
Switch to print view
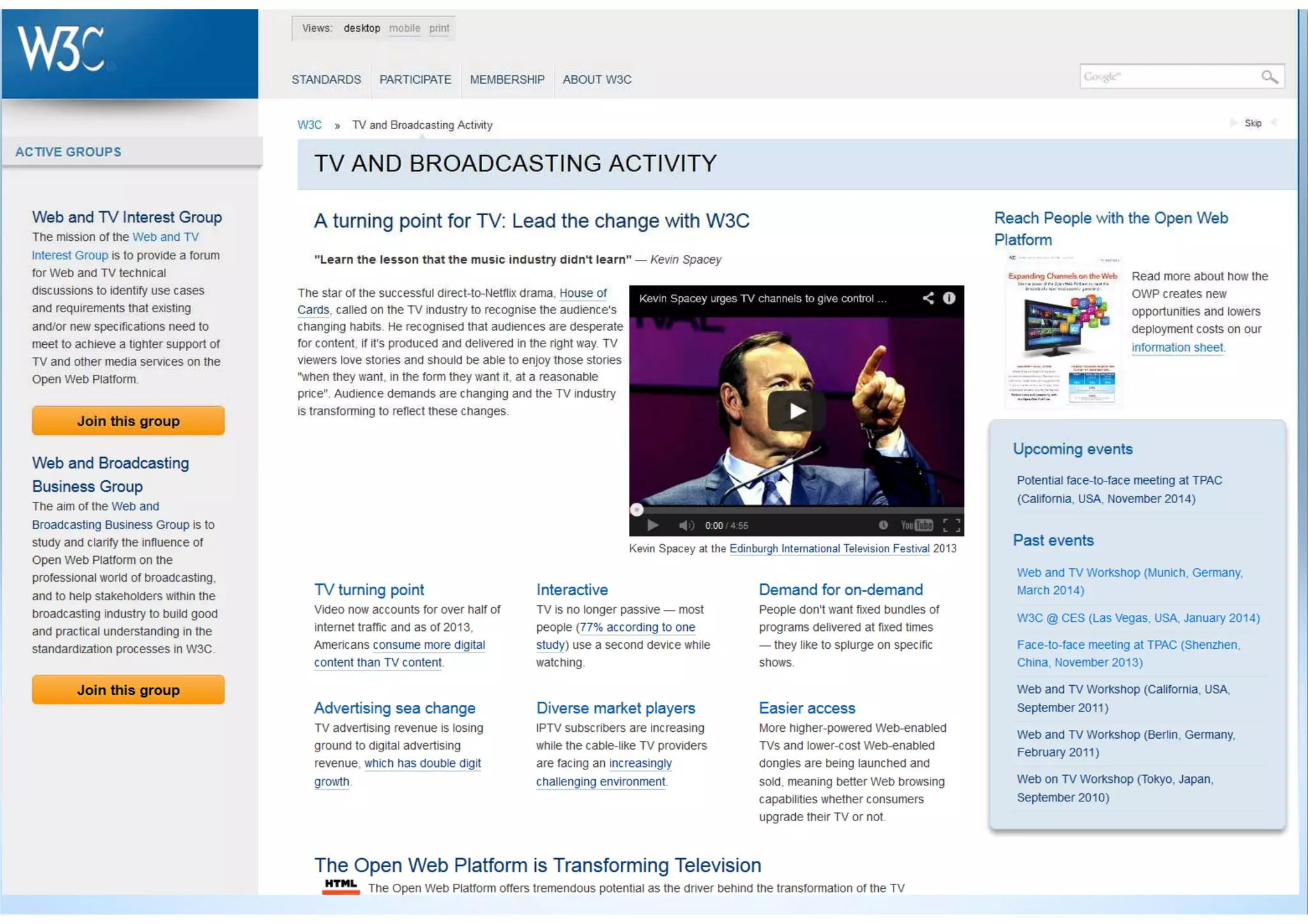[x=439, y=28]
